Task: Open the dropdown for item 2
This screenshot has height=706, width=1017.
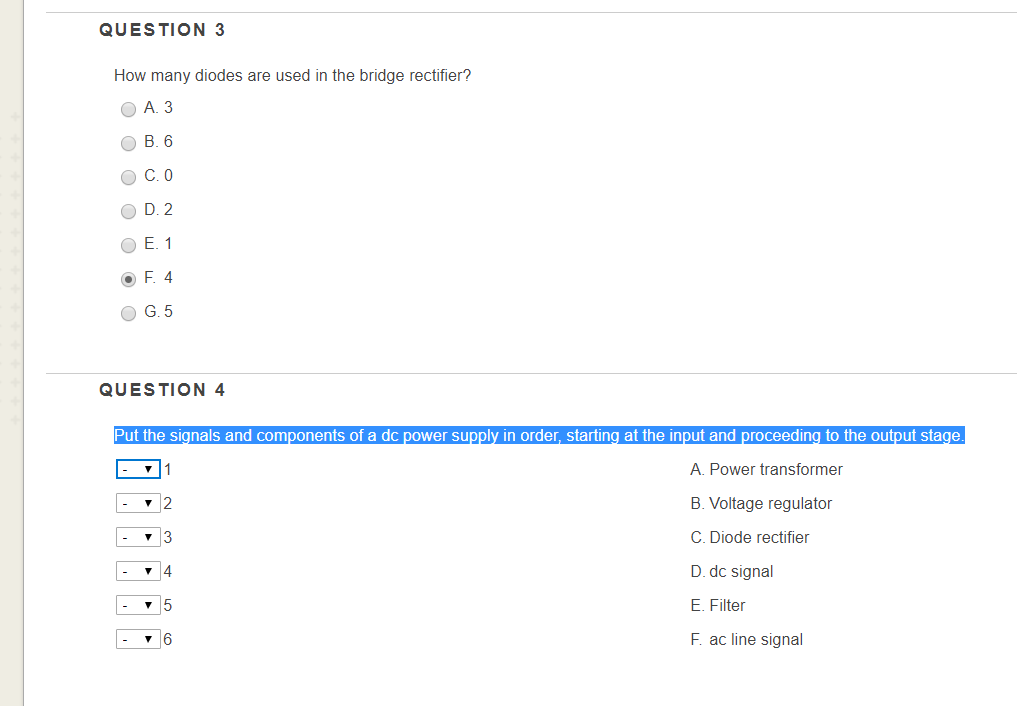Action: point(138,503)
